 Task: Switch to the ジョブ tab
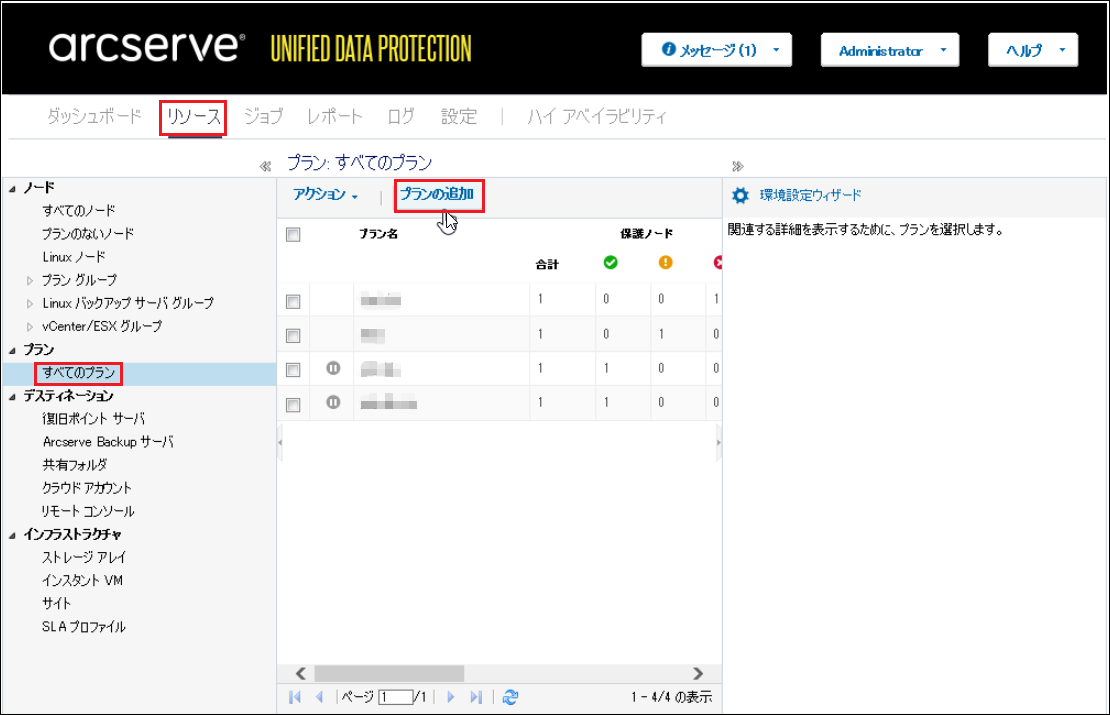[263, 117]
